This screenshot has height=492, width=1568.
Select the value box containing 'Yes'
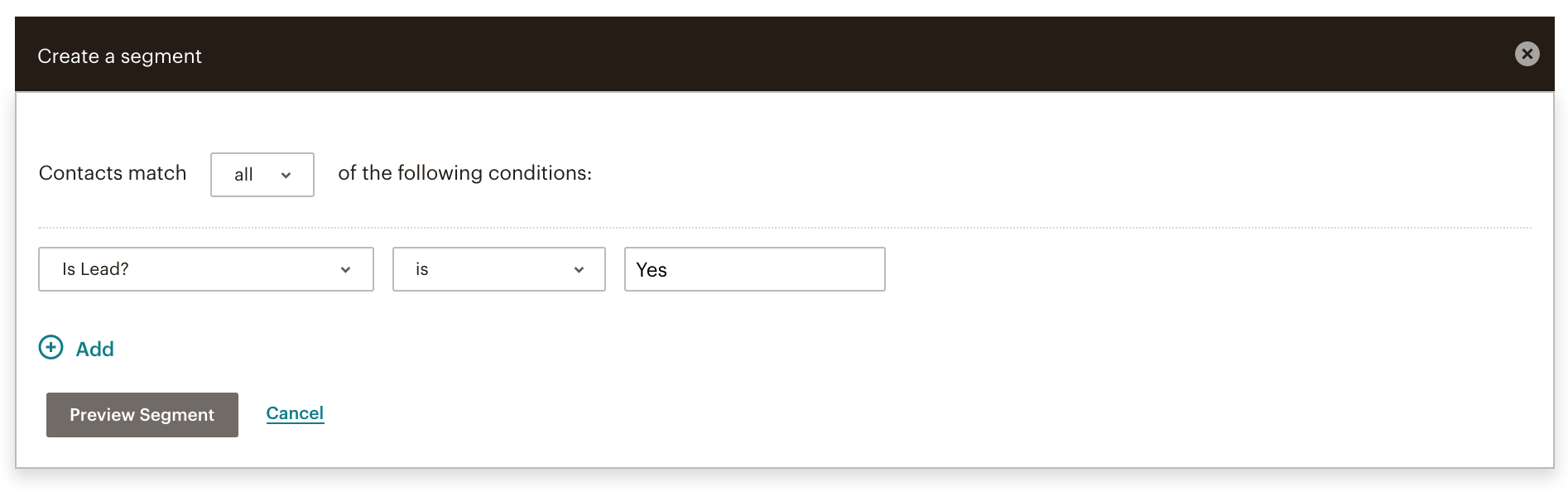[x=753, y=269]
